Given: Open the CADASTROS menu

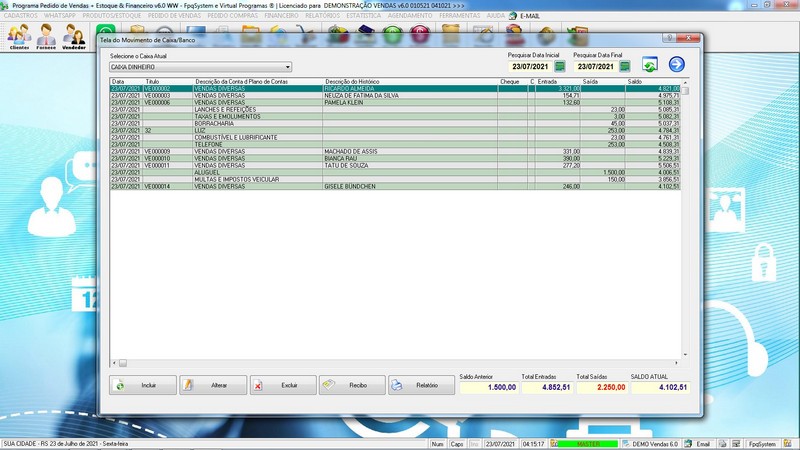Looking at the screenshot, I should click(20, 16).
